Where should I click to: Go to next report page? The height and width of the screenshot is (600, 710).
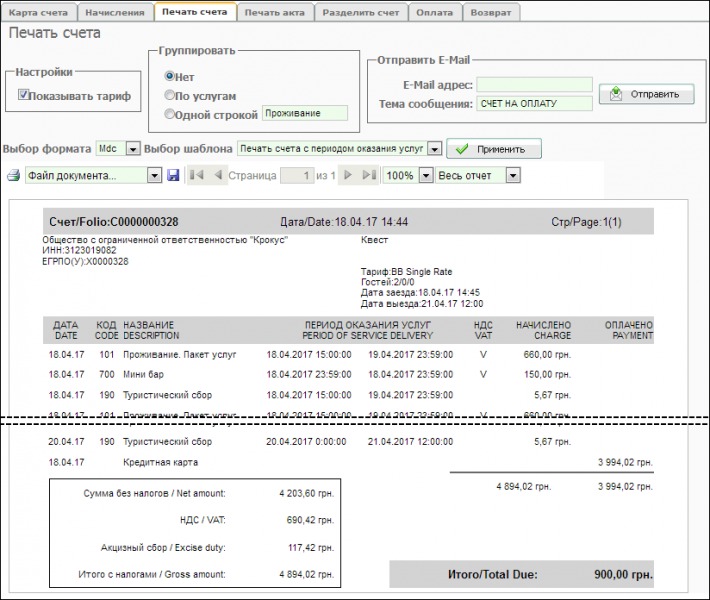coord(348,175)
